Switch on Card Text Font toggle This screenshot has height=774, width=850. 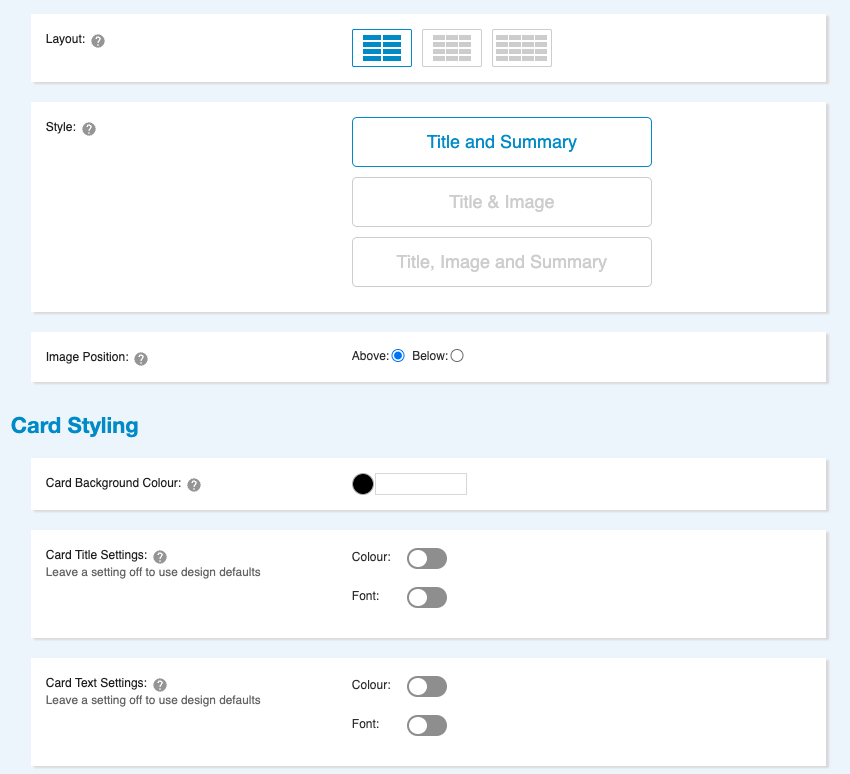[x=427, y=725]
